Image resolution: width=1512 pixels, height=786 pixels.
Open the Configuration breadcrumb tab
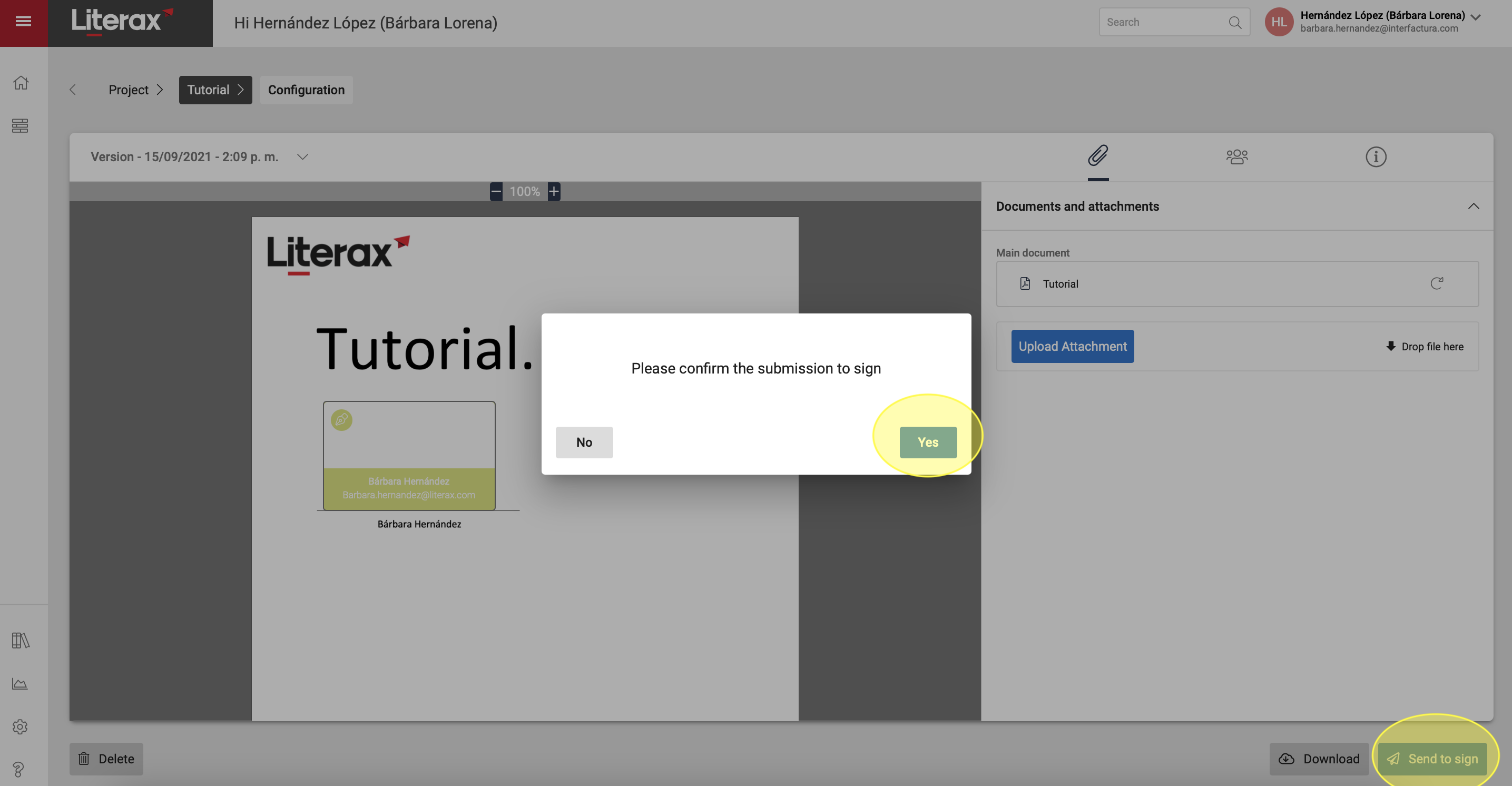[307, 90]
